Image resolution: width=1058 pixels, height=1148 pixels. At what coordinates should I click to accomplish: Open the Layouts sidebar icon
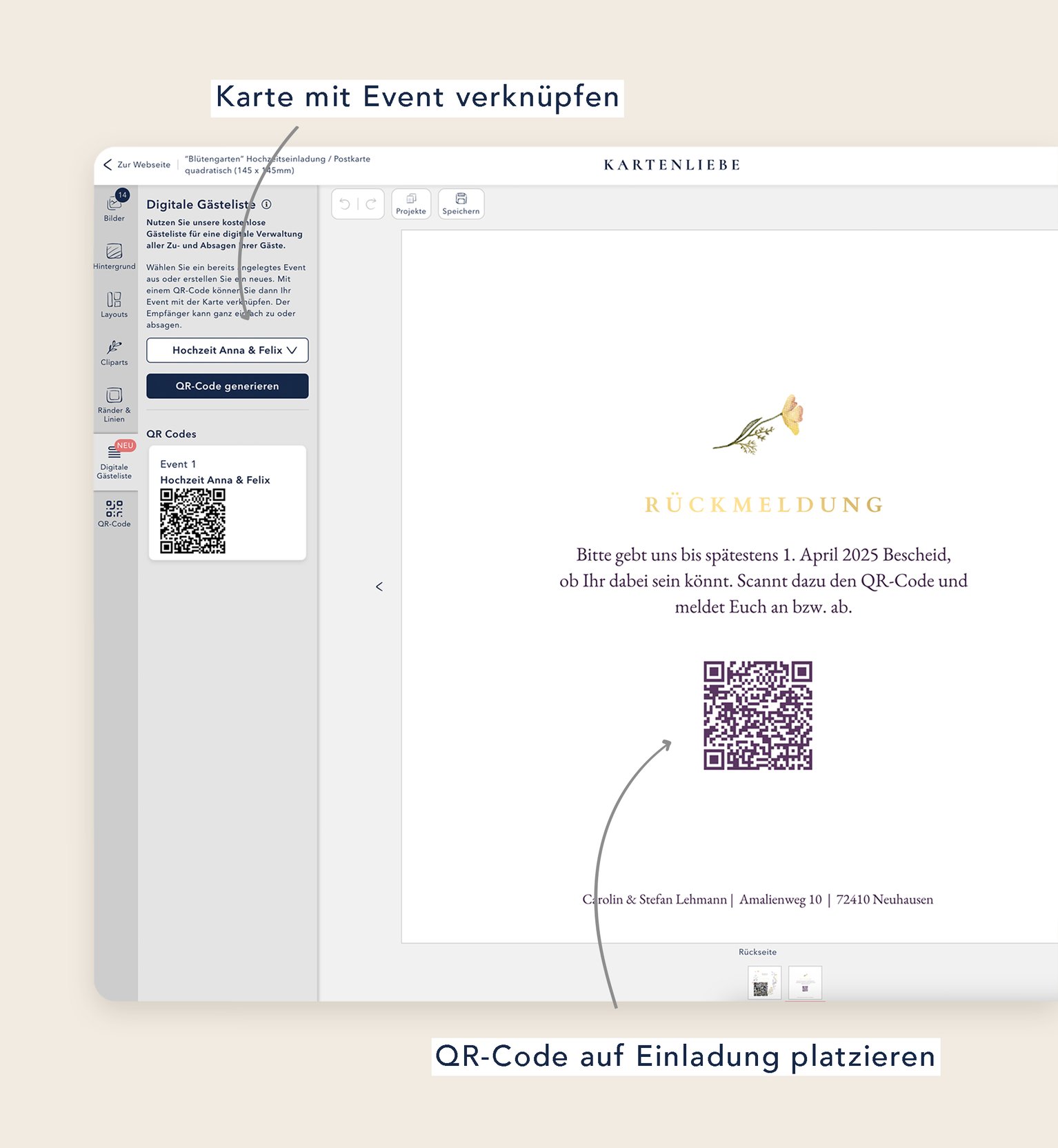click(114, 304)
